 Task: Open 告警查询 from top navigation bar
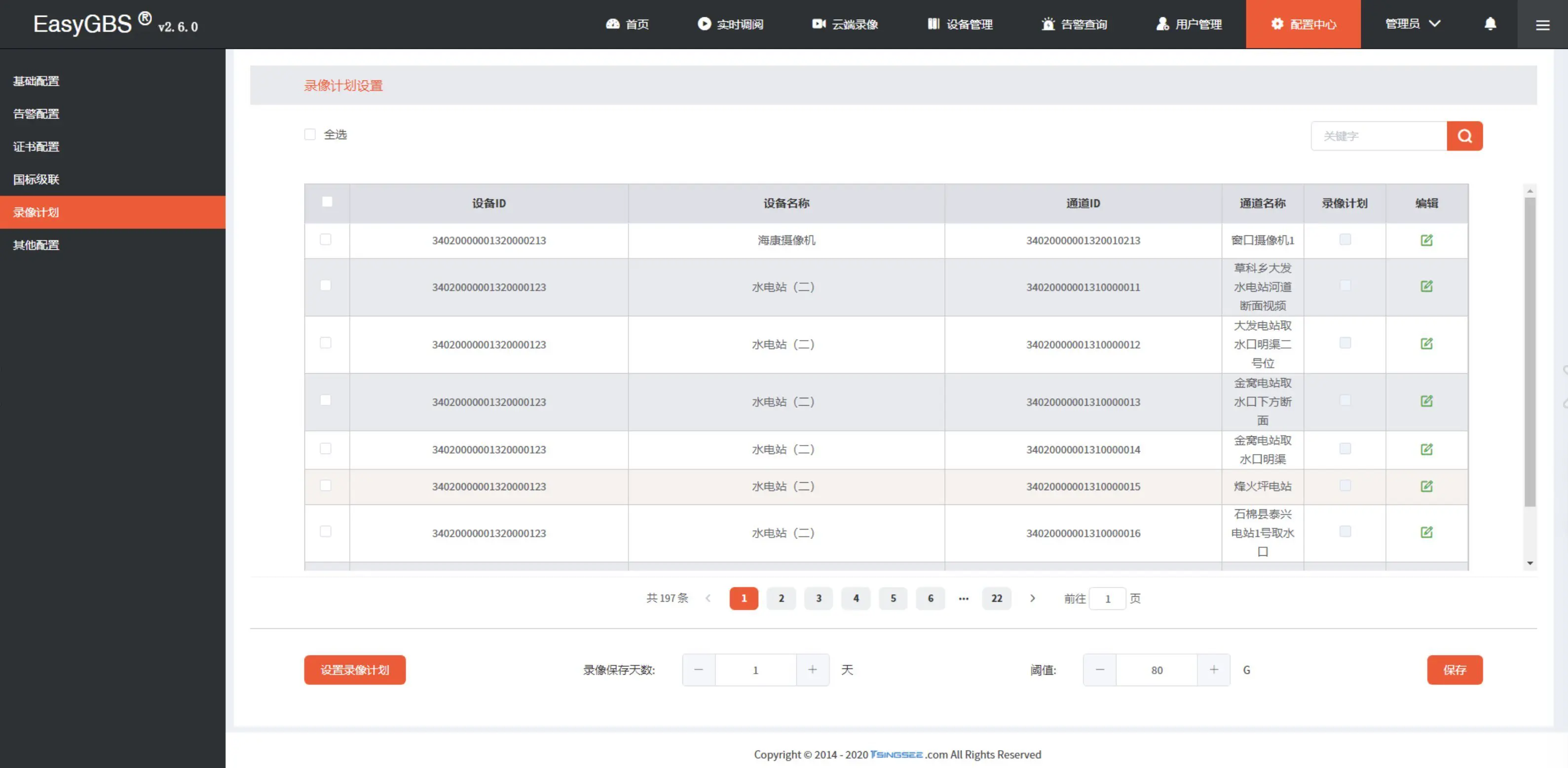tap(1074, 24)
